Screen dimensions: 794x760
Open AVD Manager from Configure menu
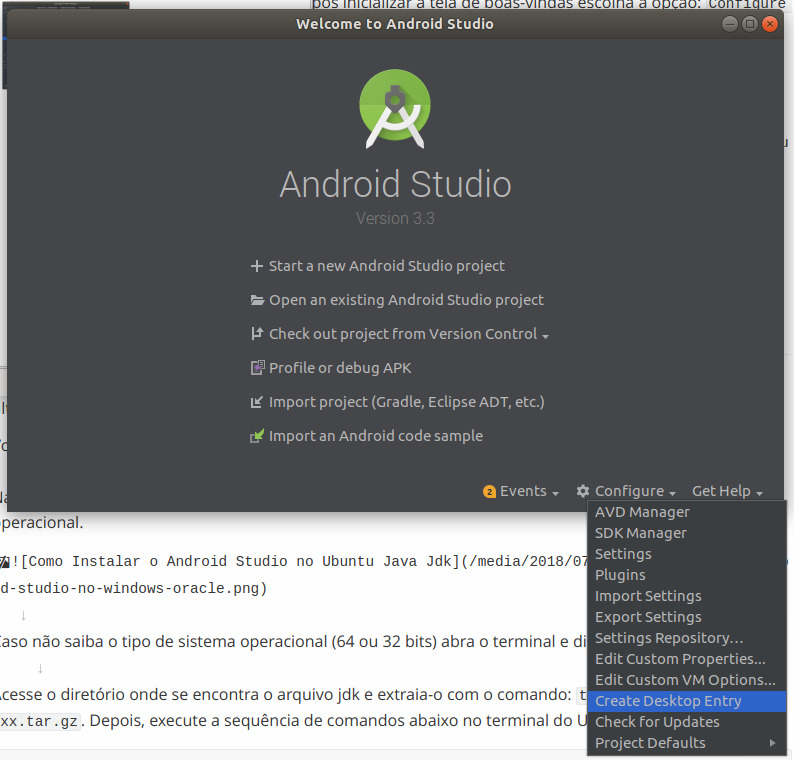(x=687, y=512)
